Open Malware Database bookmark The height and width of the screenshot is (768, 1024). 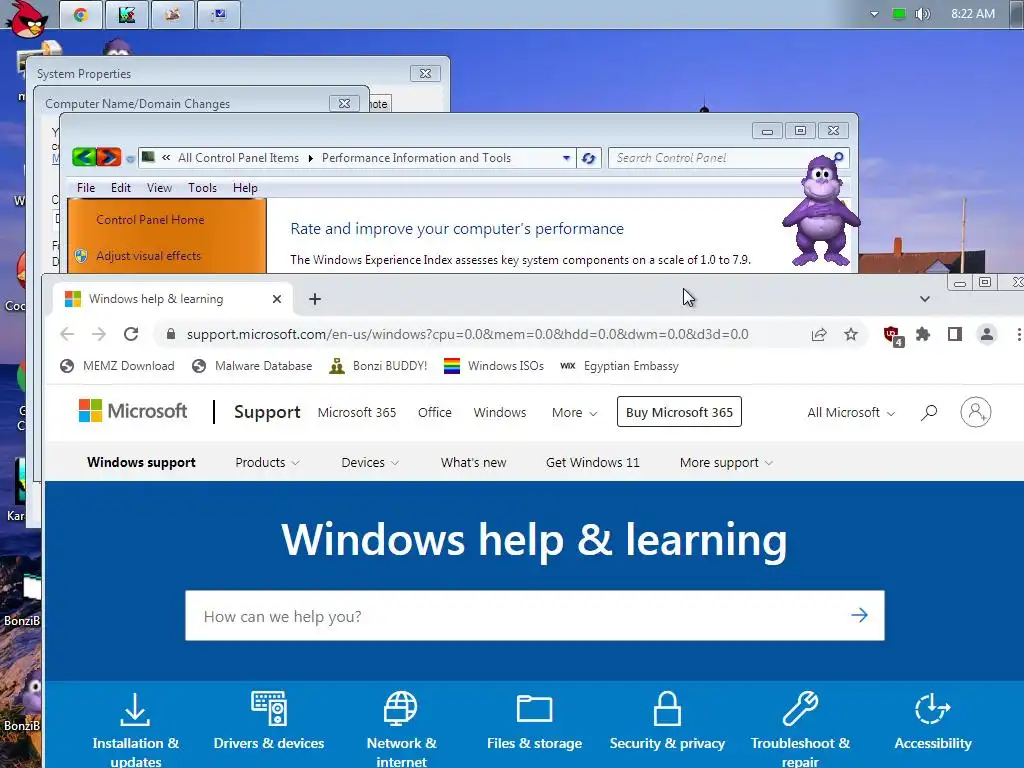(252, 366)
